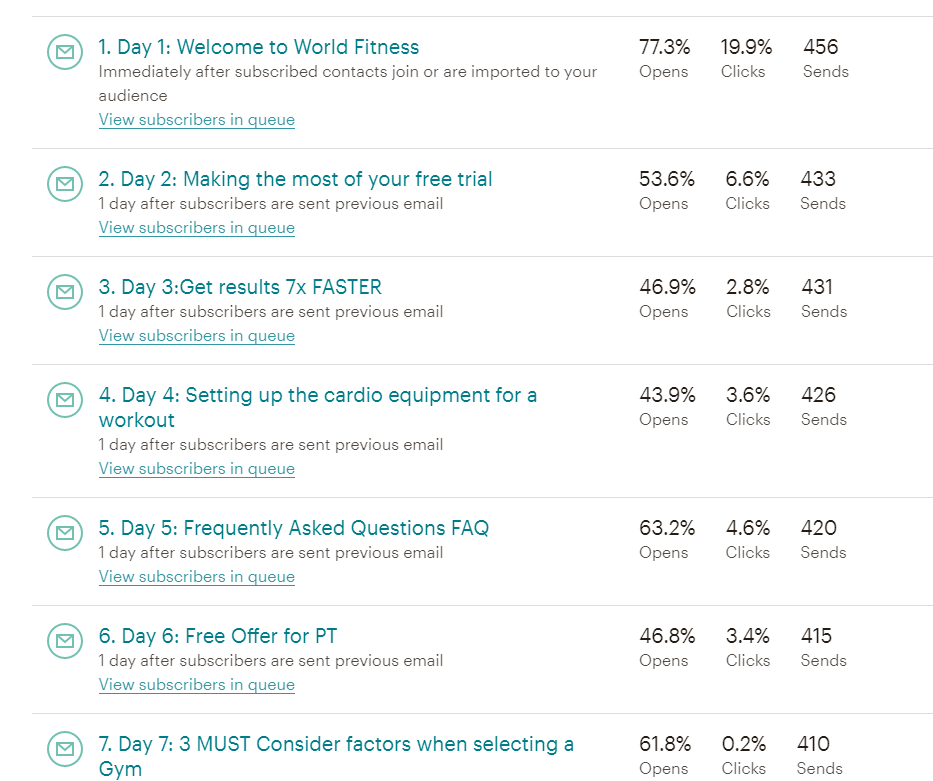Open the 'Free Offer for PT' email

click(217, 636)
